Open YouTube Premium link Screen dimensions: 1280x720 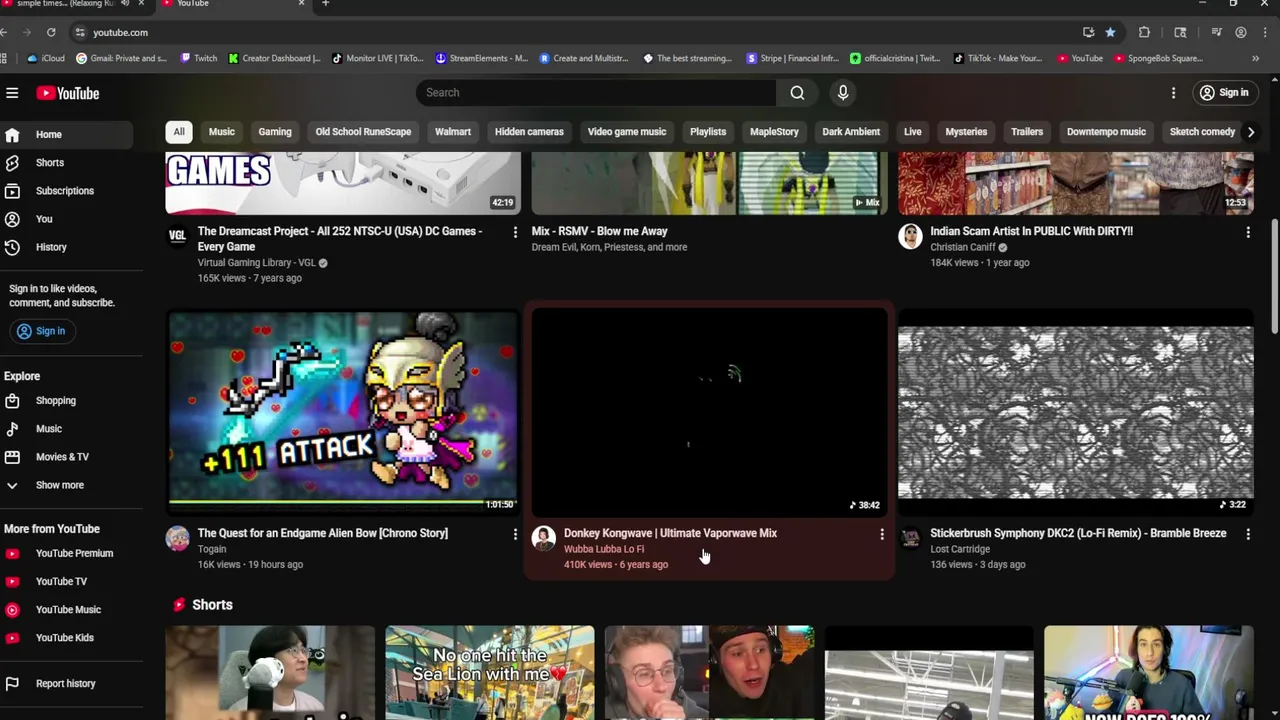coord(66,553)
